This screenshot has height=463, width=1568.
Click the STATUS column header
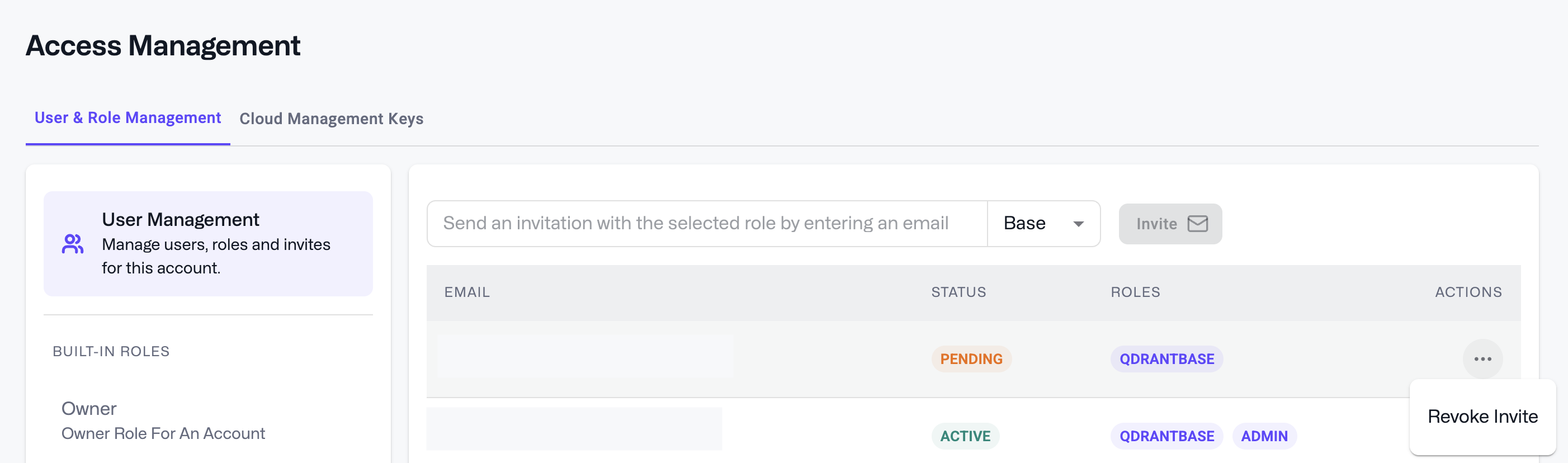(958, 292)
